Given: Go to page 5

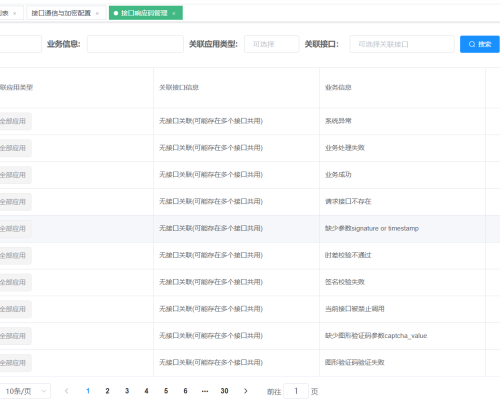Looking at the screenshot, I should [x=166, y=391].
